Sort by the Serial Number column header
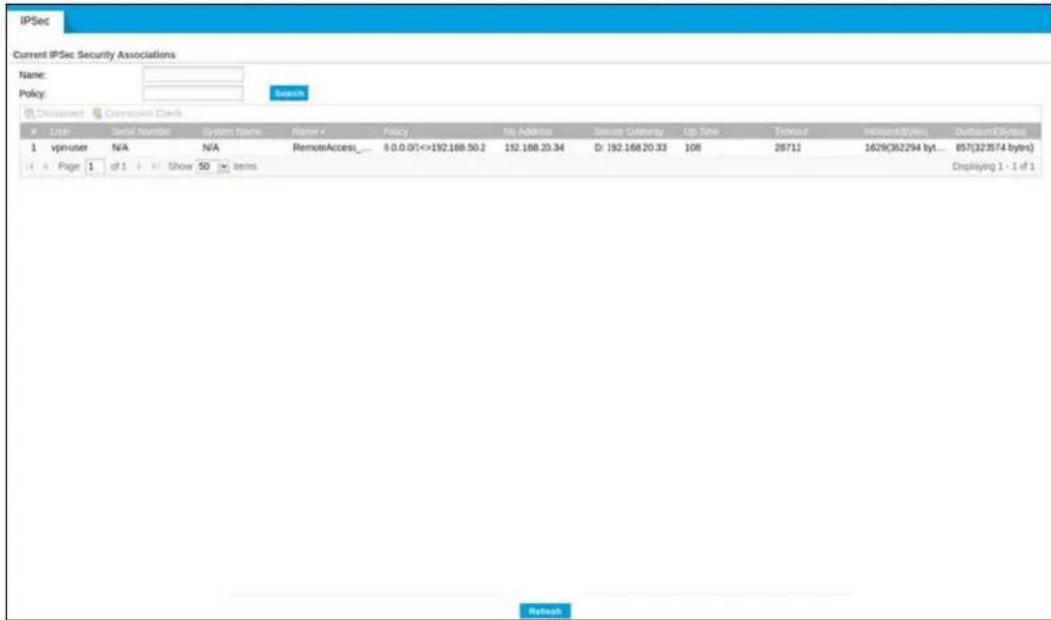This screenshot has width=1051, height=620. tap(141, 131)
